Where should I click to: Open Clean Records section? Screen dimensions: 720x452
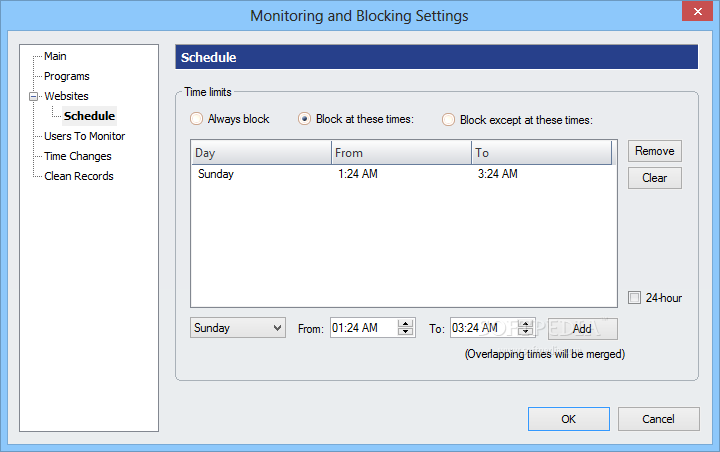point(79,176)
